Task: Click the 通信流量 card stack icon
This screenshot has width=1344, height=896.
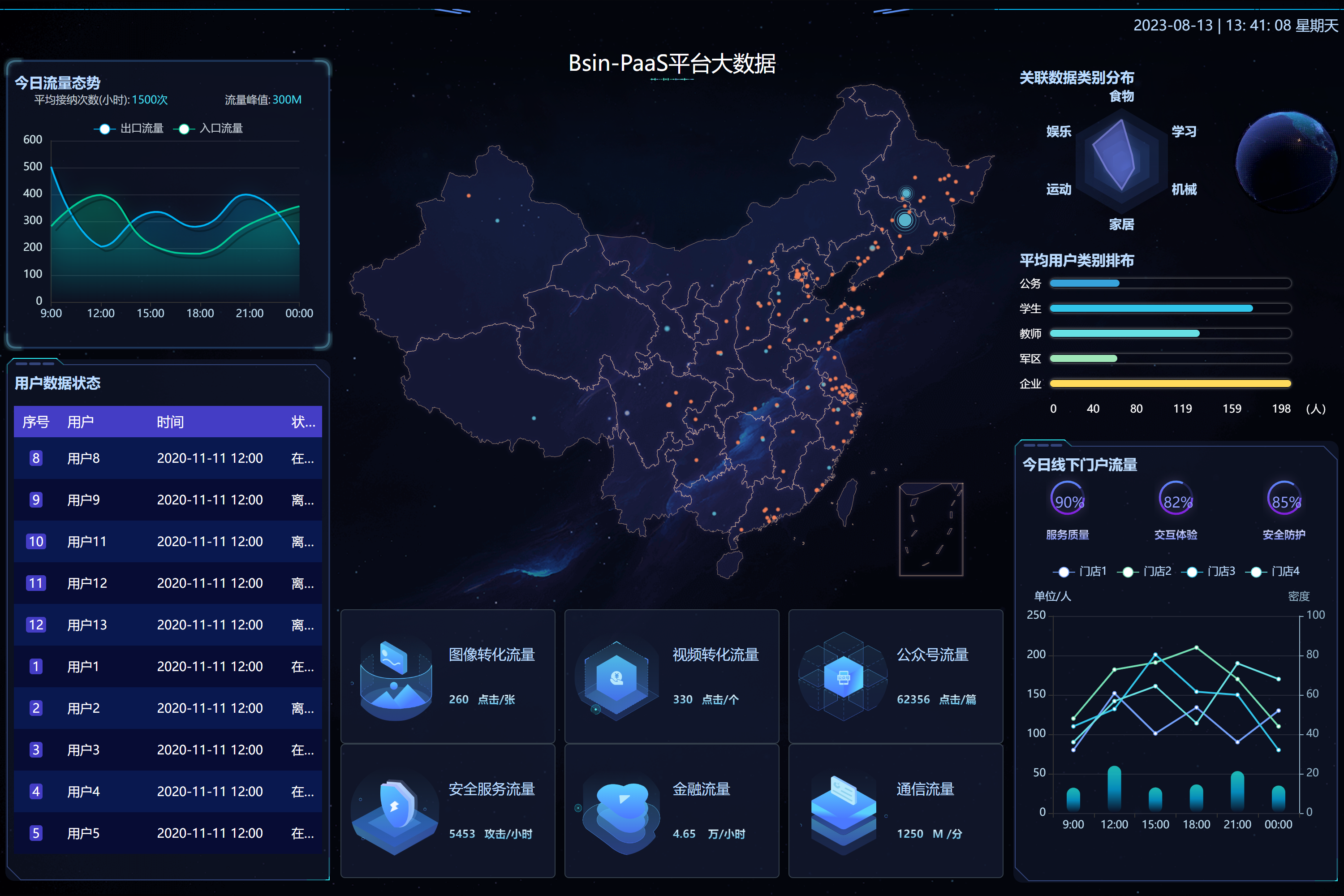Action: point(844,814)
